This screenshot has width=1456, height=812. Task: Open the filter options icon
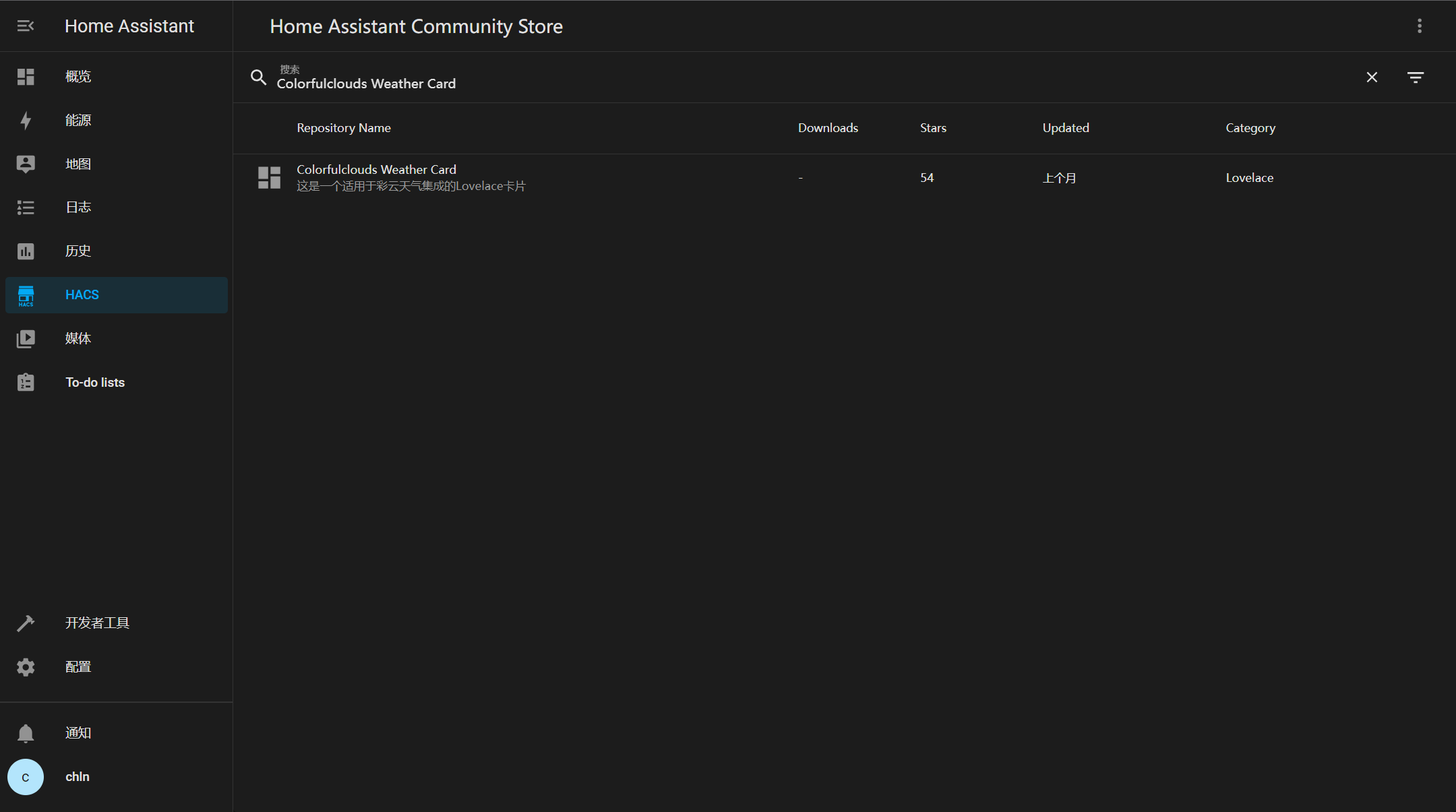(x=1416, y=77)
